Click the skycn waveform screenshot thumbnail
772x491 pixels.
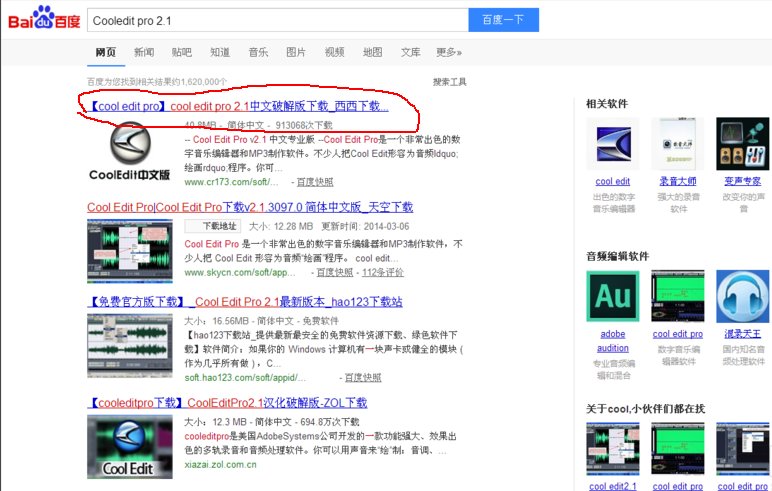130,251
